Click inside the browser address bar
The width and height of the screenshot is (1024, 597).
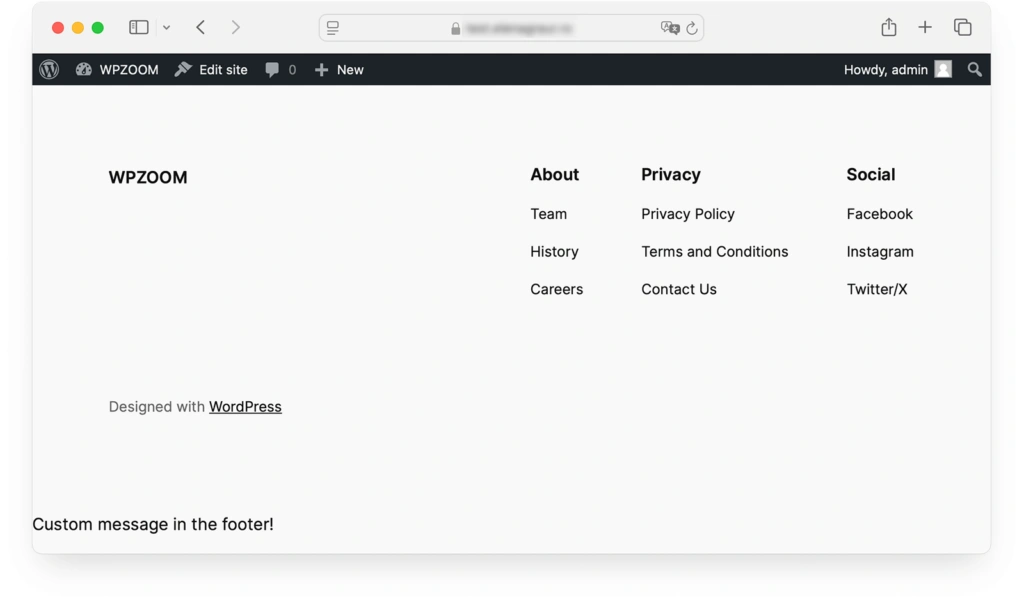510,27
